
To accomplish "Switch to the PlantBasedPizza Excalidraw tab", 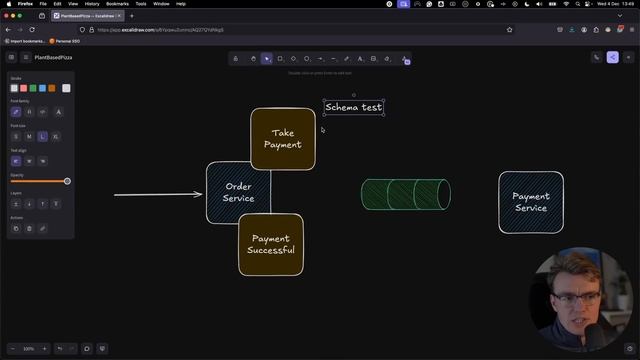I will [87, 16].
